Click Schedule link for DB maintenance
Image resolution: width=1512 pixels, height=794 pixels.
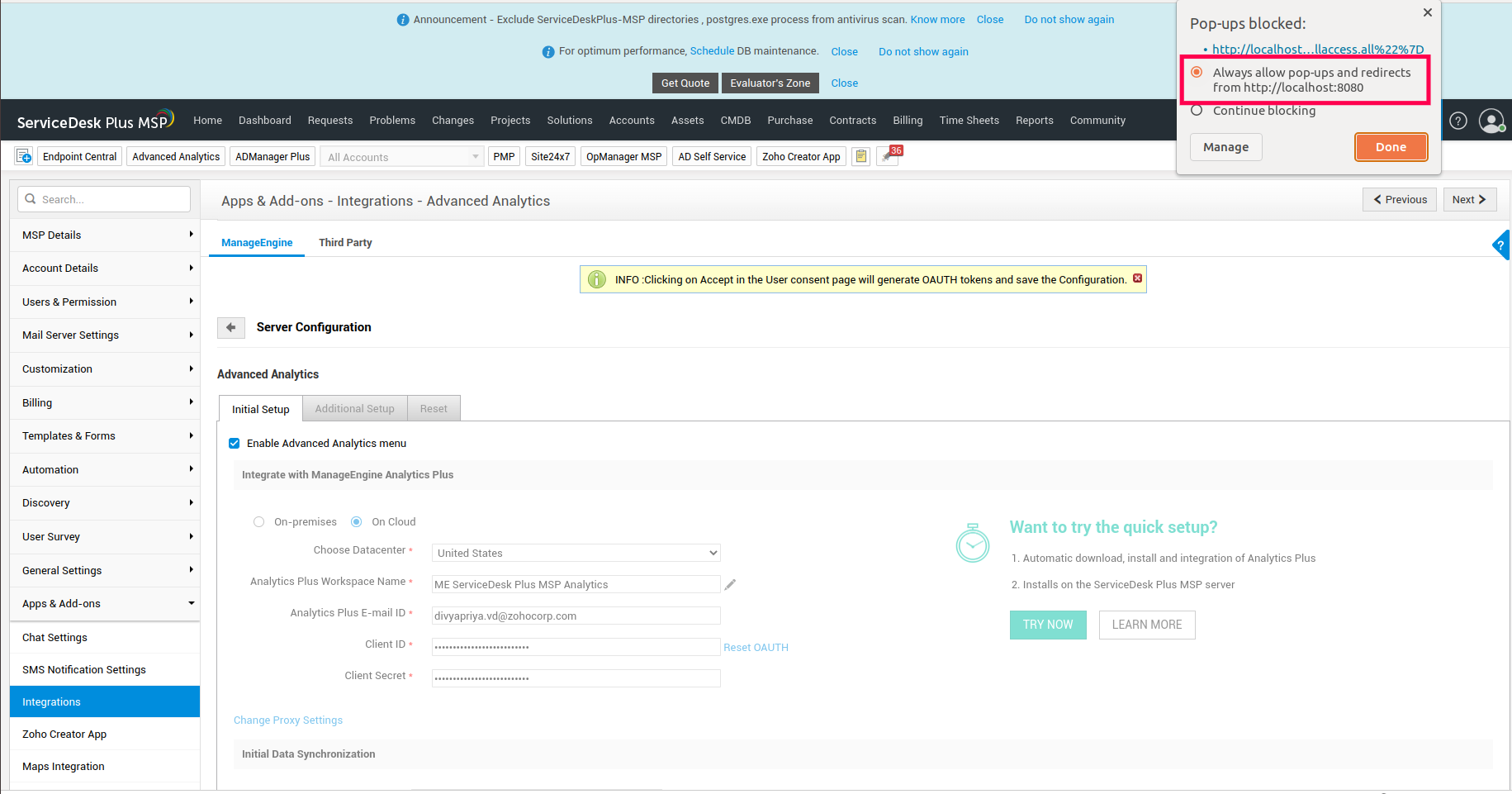coord(712,51)
